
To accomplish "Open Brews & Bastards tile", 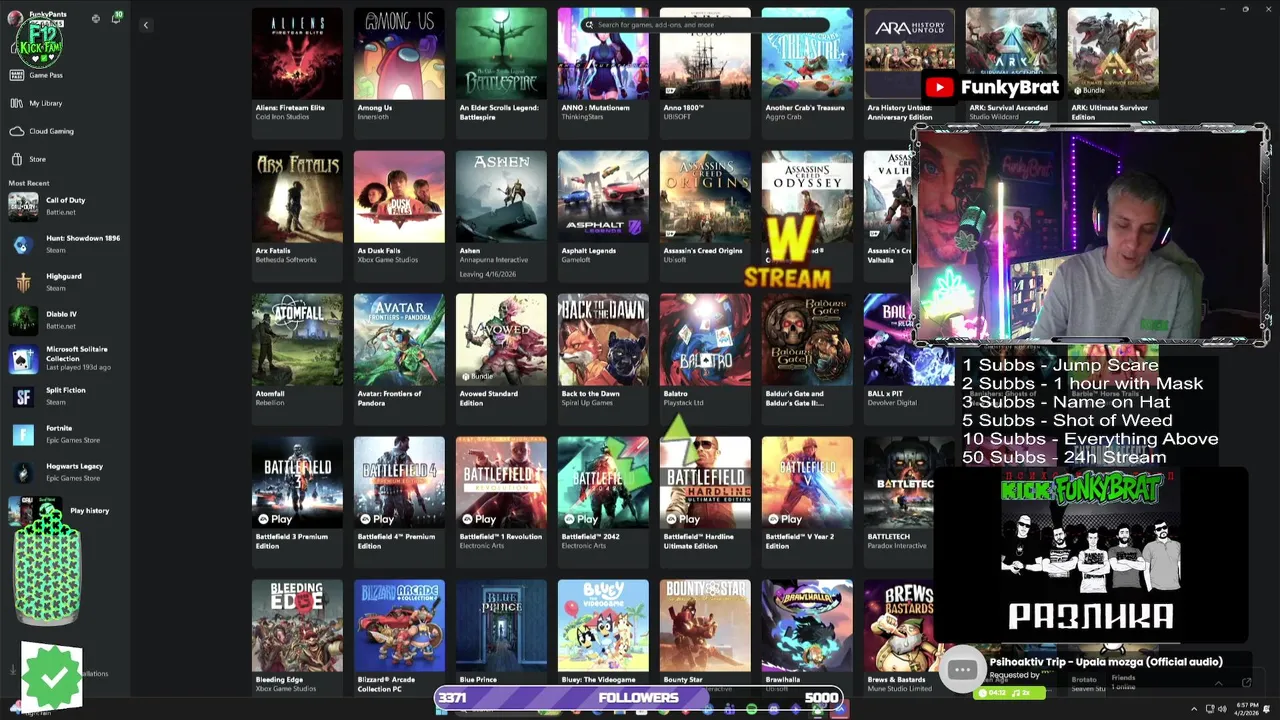I will point(900,636).
